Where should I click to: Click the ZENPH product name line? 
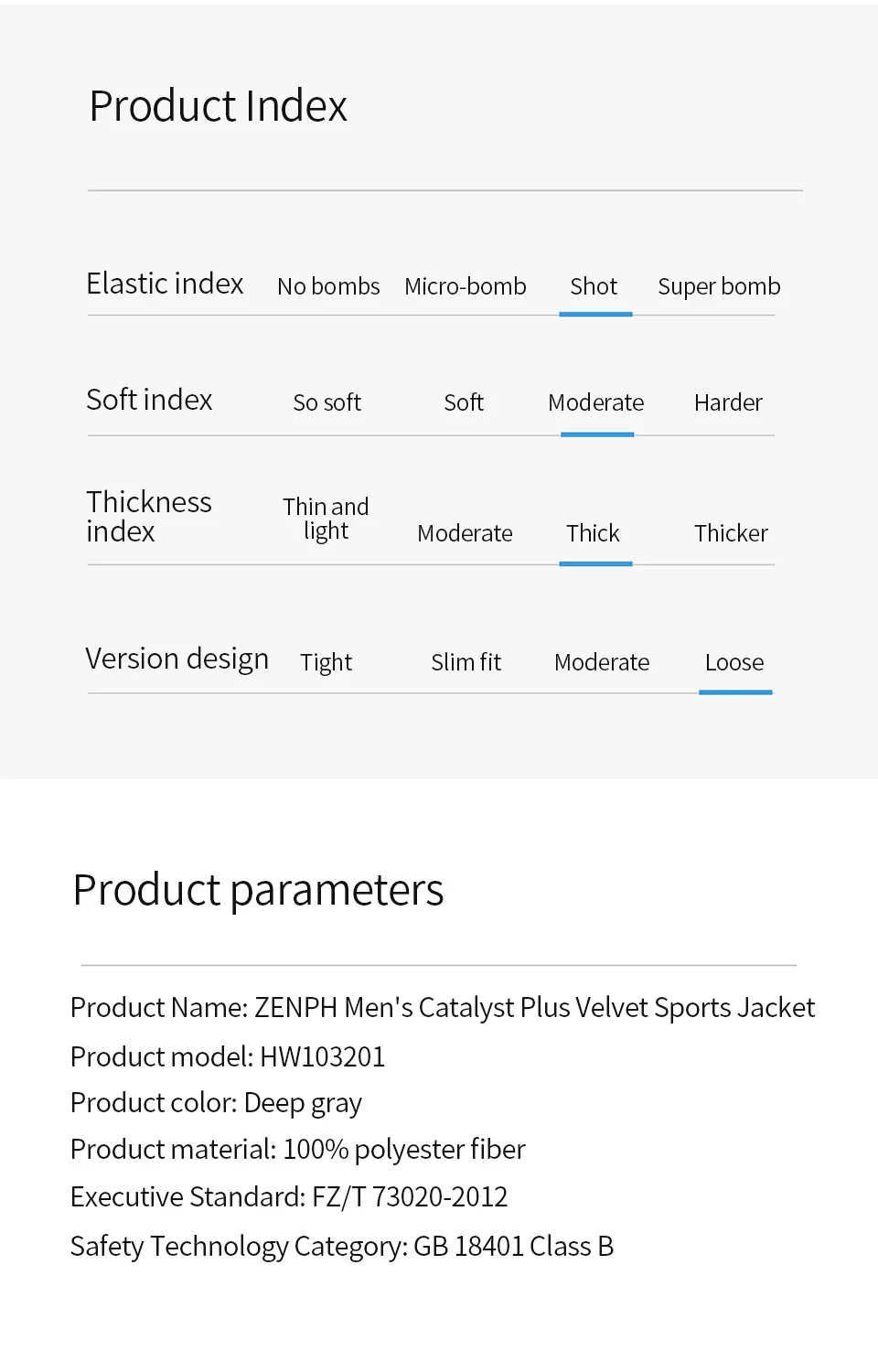pos(442,1007)
